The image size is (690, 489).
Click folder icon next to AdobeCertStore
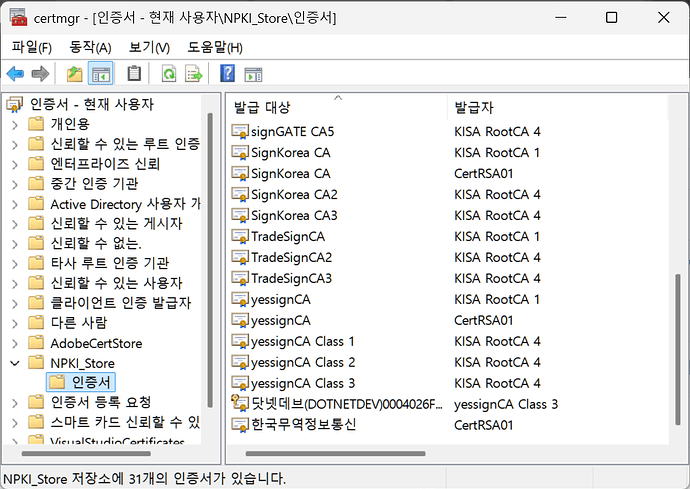click(x=36, y=342)
